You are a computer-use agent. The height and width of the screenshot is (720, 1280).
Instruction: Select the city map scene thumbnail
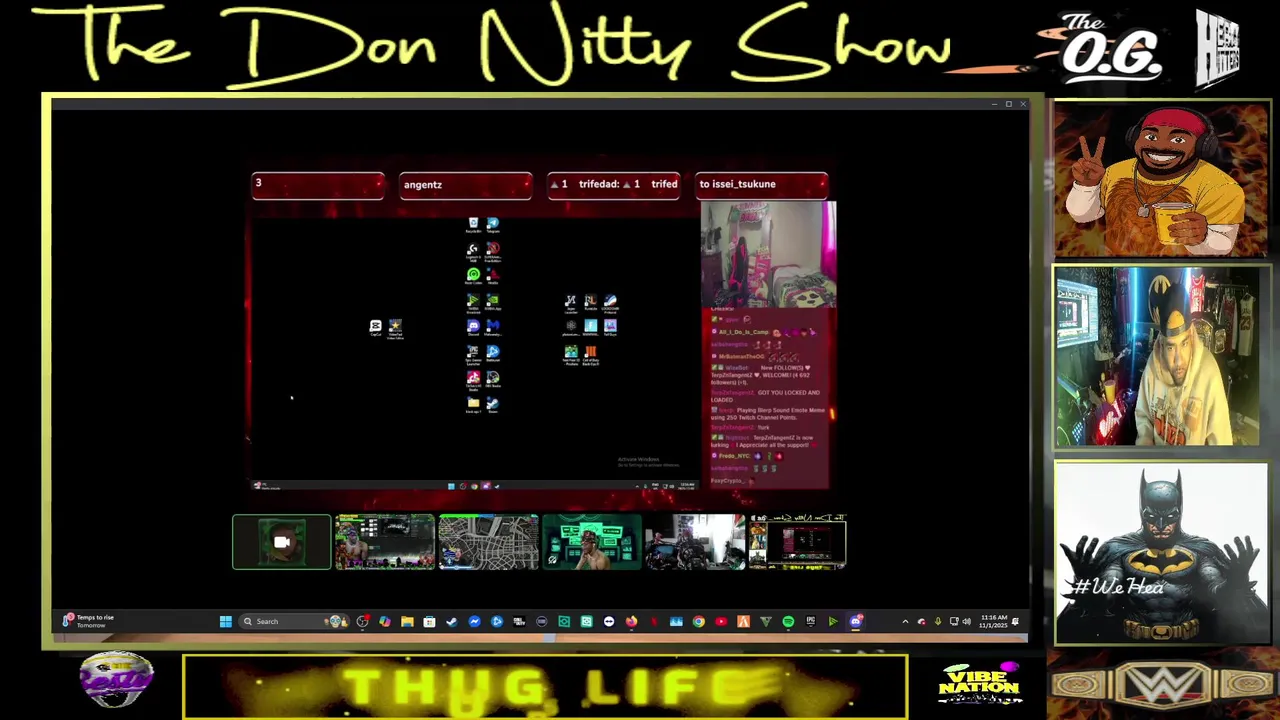pyautogui.click(x=488, y=542)
